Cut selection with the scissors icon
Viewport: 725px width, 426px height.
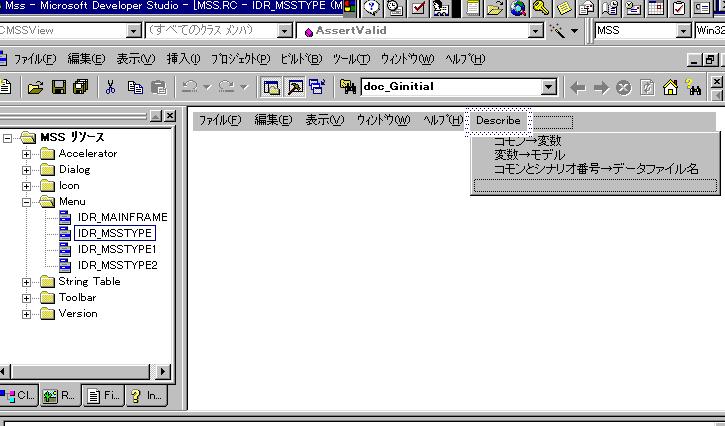[x=111, y=87]
